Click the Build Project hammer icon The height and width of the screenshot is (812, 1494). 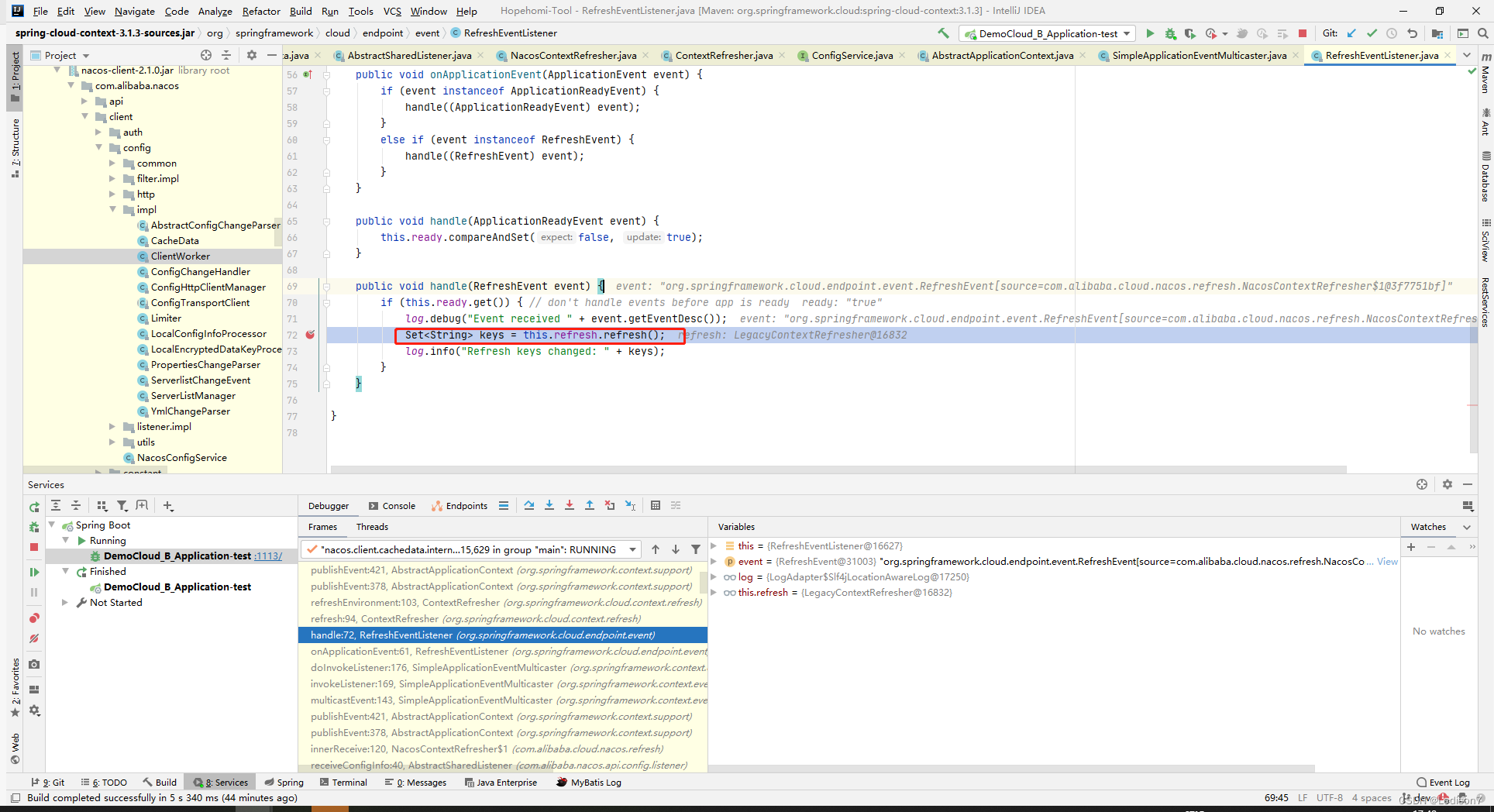(x=943, y=33)
